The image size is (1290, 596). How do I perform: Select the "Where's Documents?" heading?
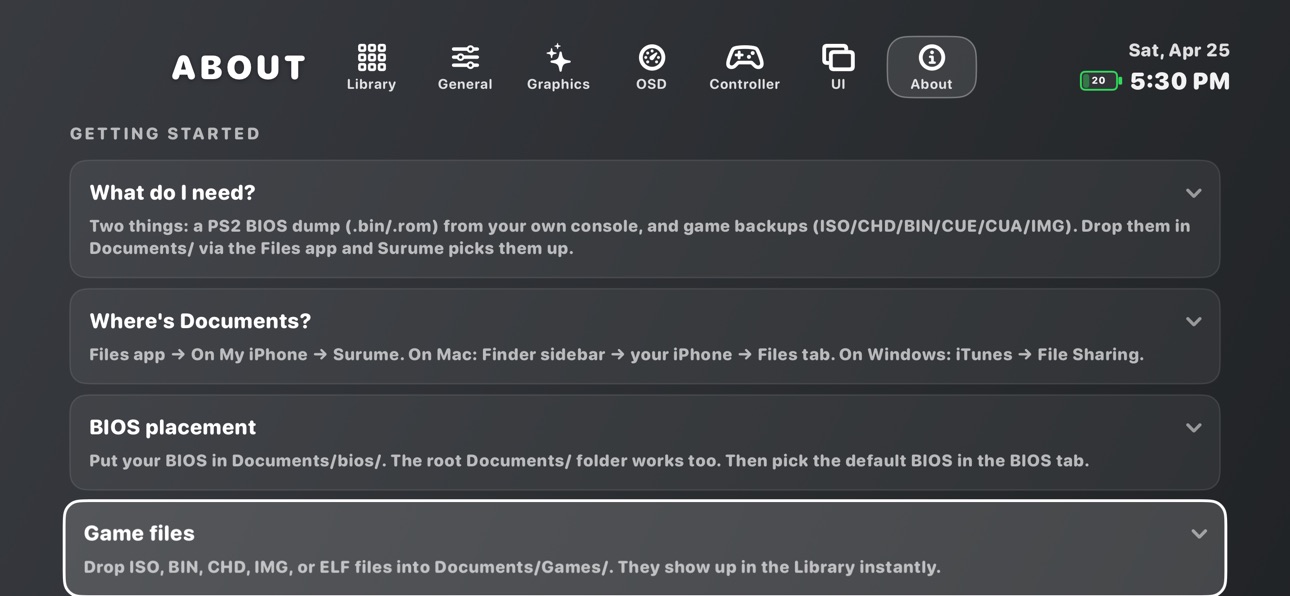tap(200, 321)
